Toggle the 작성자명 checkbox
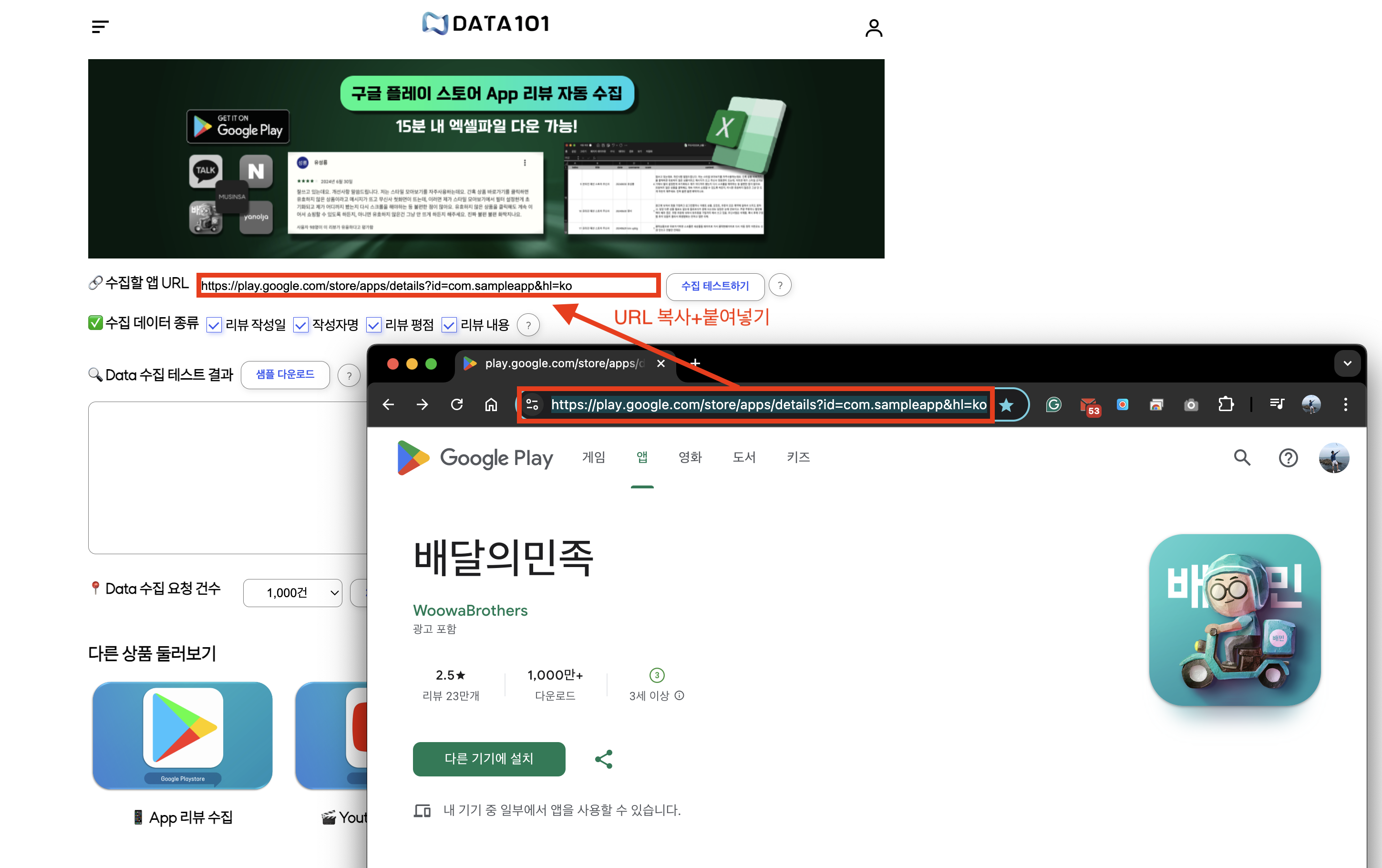Screen dimensions: 1382x868 pyautogui.click(x=301, y=325)
